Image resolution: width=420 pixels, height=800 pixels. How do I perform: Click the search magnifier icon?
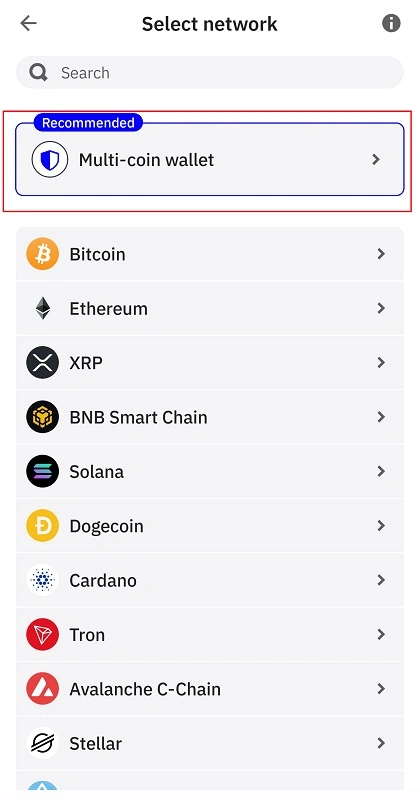[x=38, y=72]
